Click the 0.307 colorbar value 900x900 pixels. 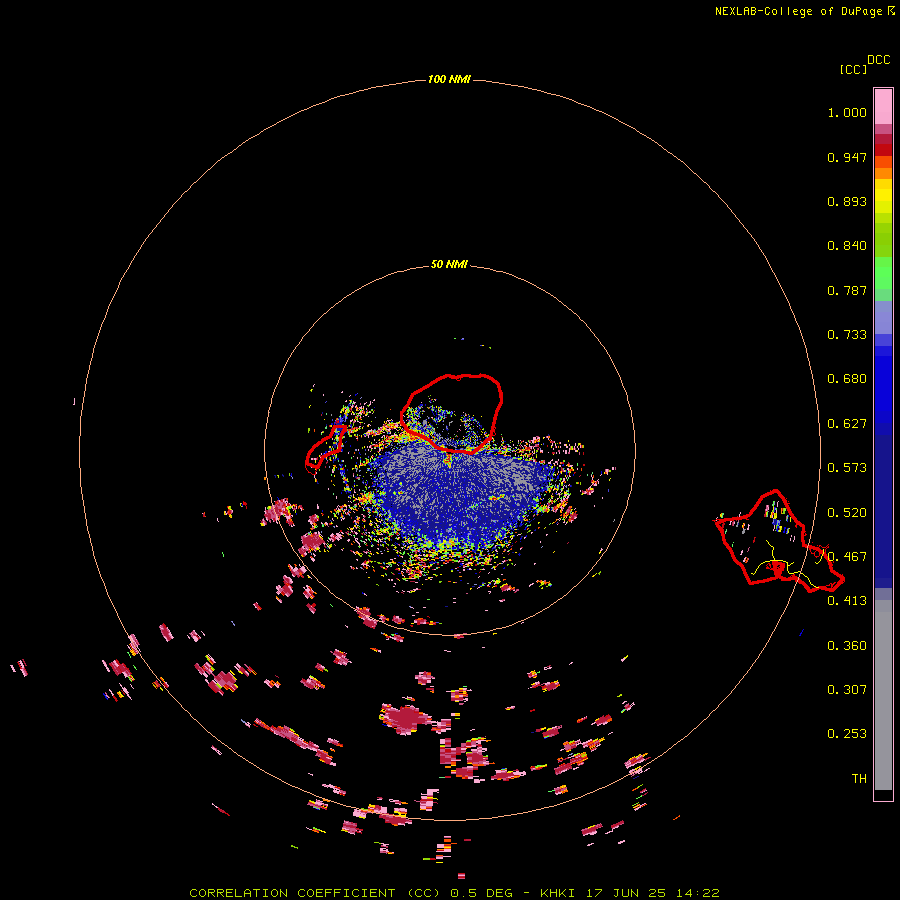[x=847, y=690]
